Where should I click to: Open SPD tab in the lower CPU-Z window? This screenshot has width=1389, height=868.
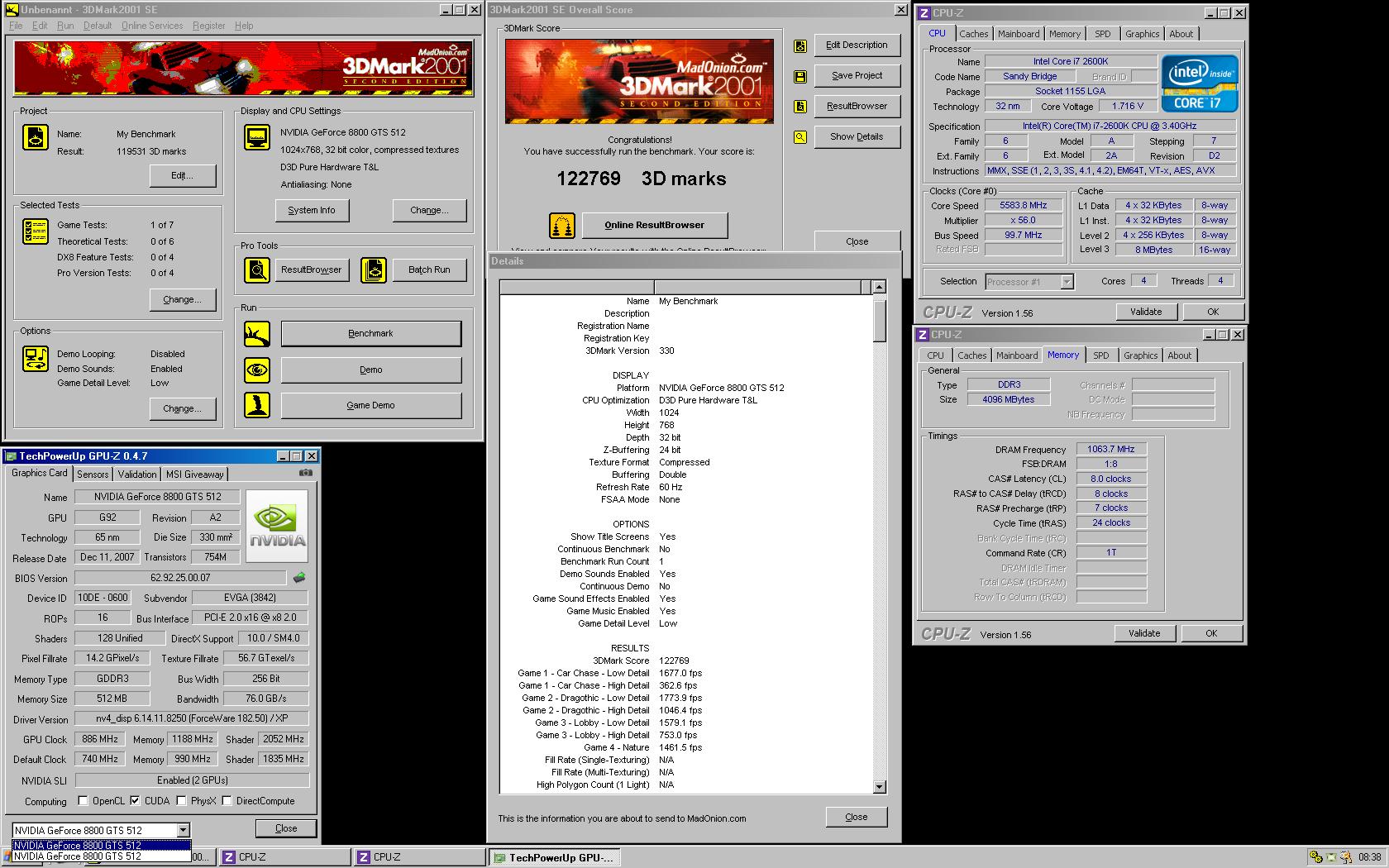tap(1101, 355)
